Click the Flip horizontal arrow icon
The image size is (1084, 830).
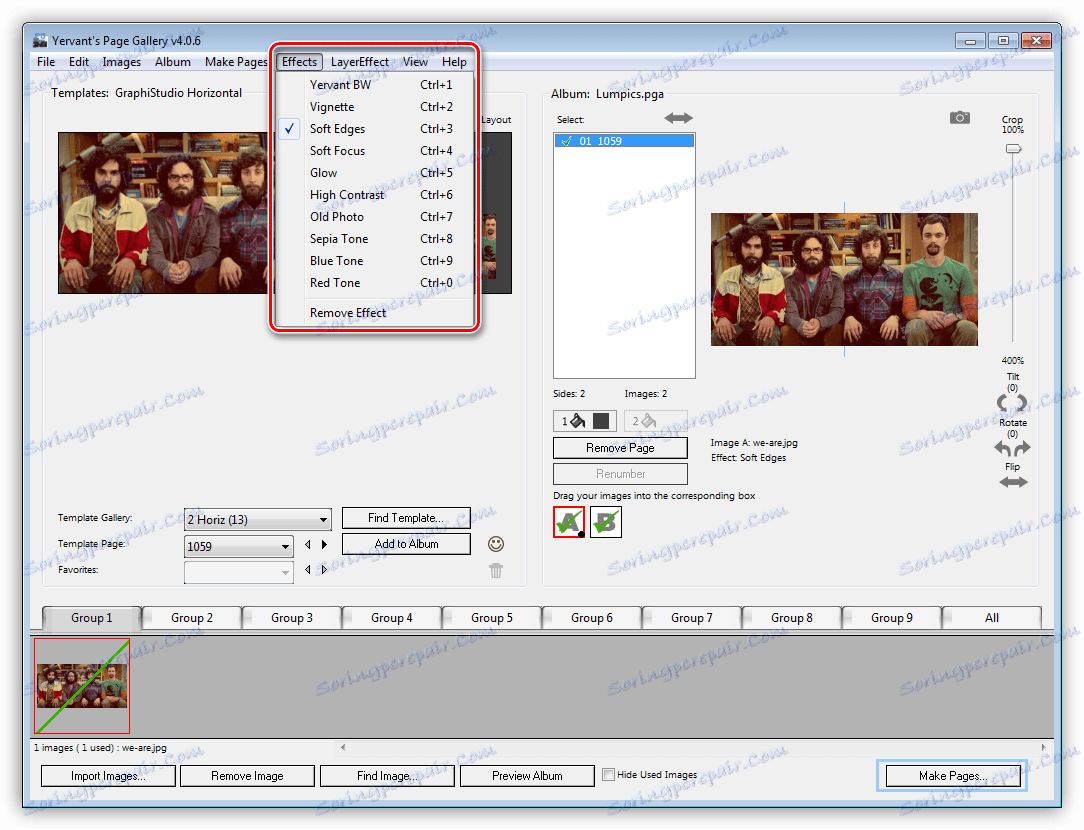[x=1013, y=482]
